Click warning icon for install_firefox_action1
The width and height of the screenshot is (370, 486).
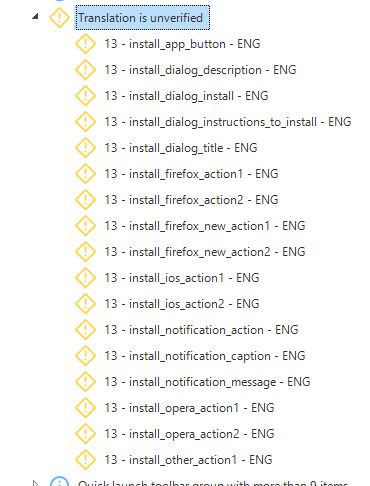85,174
